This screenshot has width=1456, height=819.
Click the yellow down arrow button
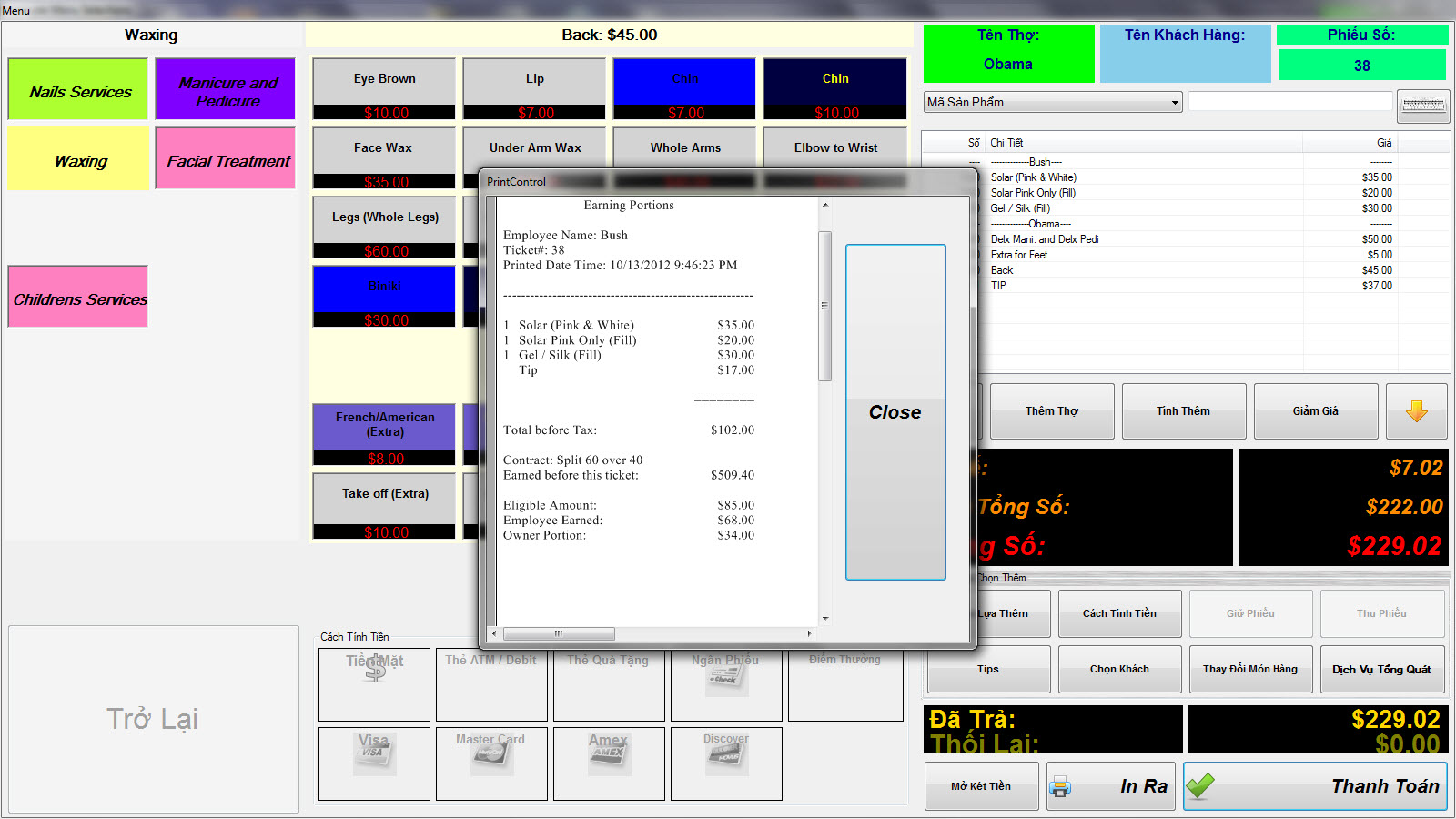(1416, 411)
